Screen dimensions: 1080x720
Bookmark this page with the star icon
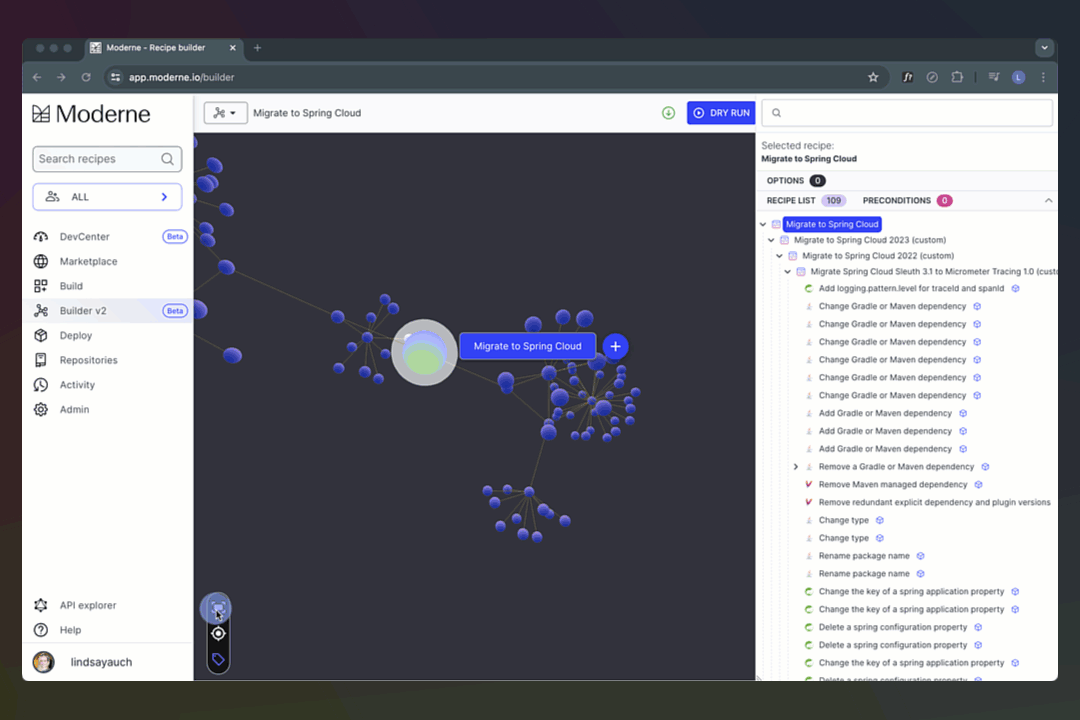(873, 77)
